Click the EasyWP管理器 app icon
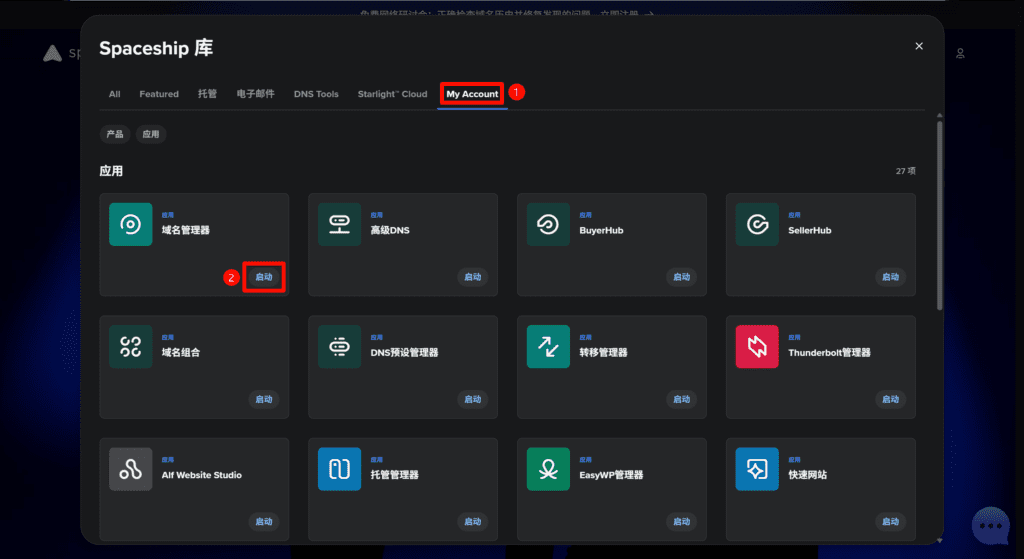Image resolution: width=1024 pixels, height=559 pixels. [548, 469]
